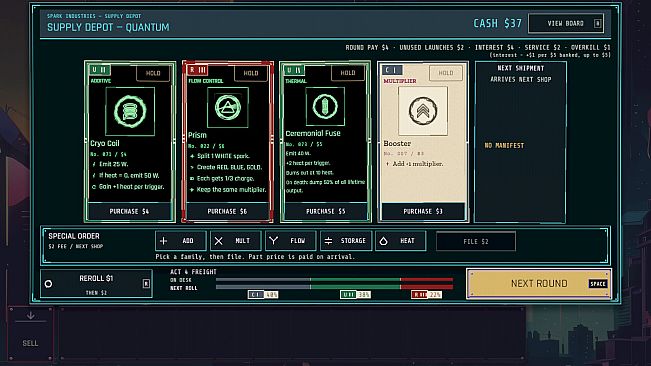Click the Supply Depot – Quantum title
This screenshot has height=366, width=651.
tap(108, 27)
